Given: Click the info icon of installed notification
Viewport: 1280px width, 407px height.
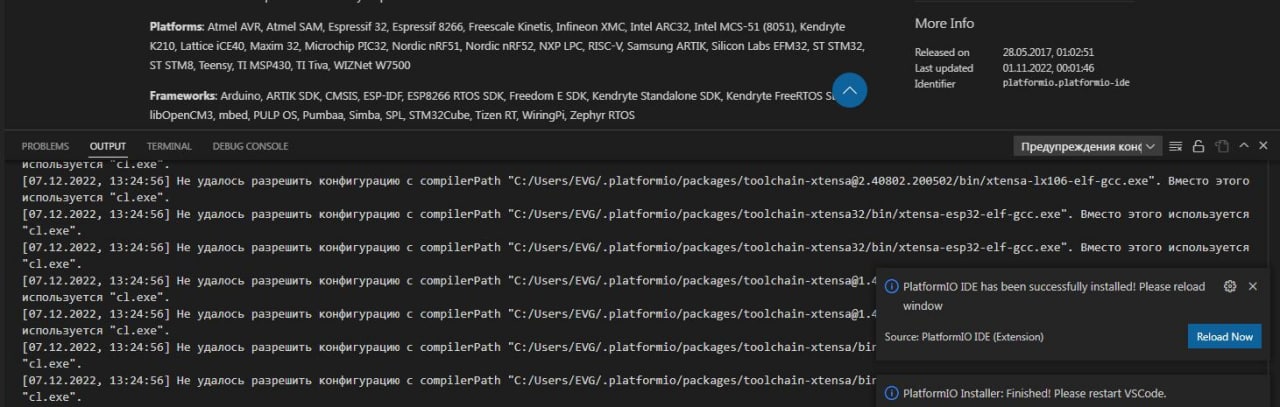Looking at the screenshot, I should [892, 287].
